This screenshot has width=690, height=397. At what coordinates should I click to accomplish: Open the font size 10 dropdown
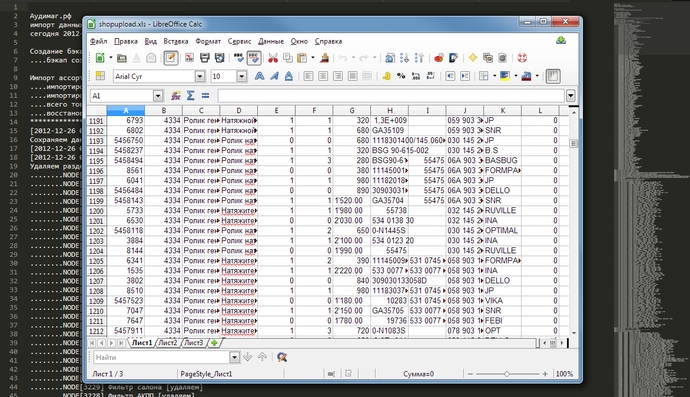tap(242, 76)
